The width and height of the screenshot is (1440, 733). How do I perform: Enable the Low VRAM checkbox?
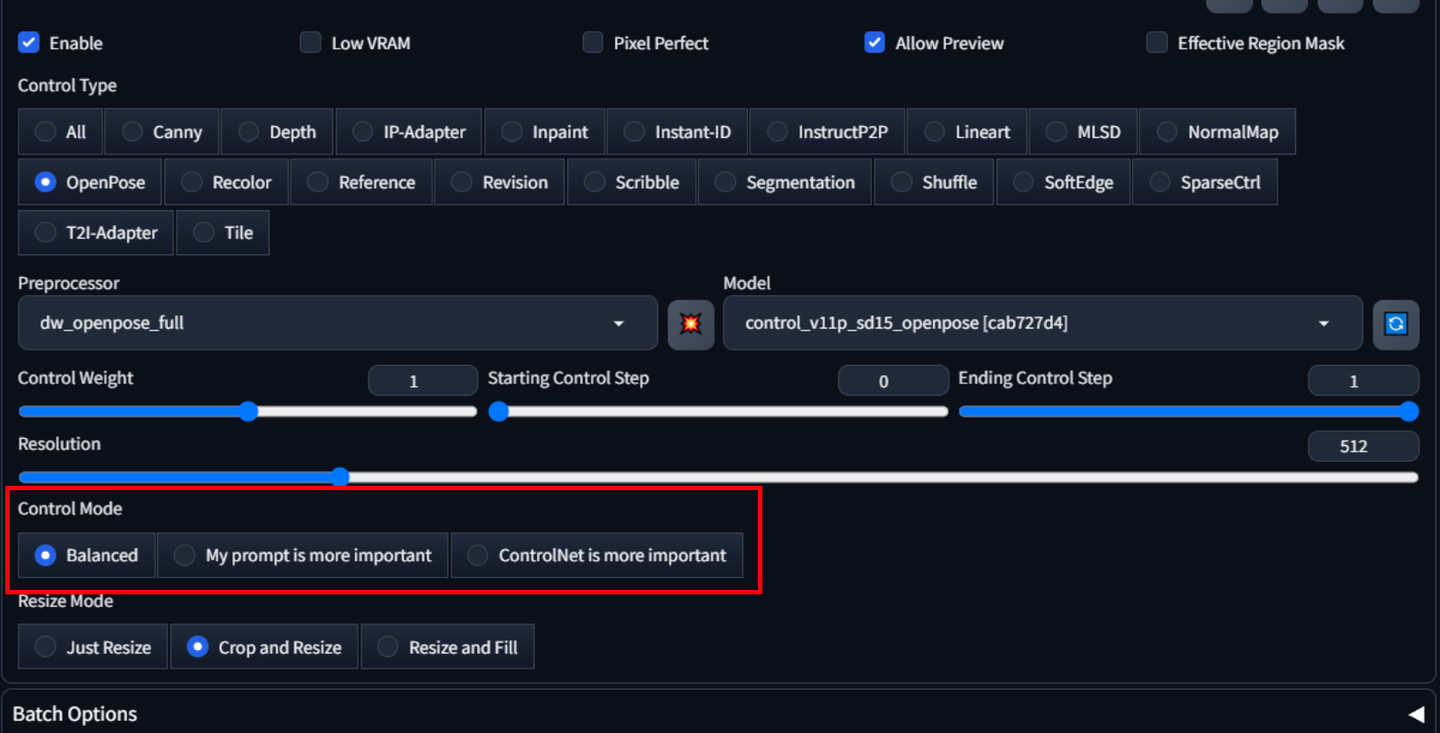click(312, 43)
